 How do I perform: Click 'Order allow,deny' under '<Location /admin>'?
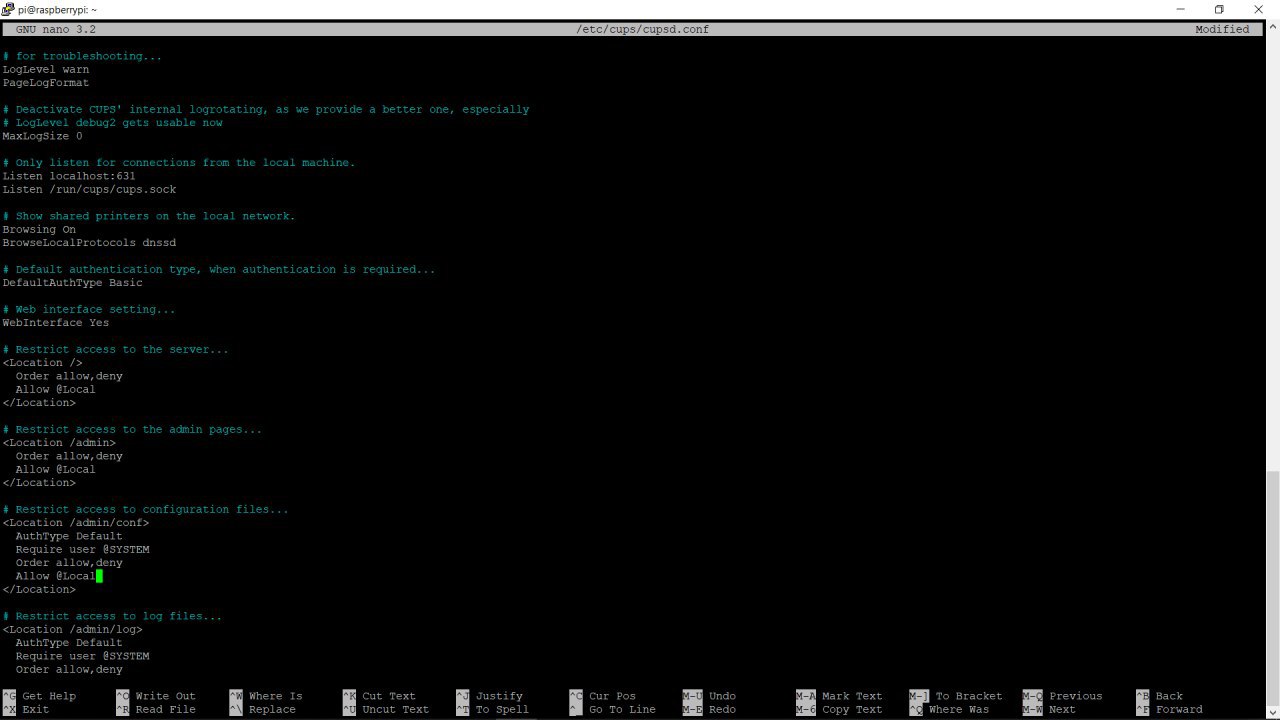tap(69, 456)
